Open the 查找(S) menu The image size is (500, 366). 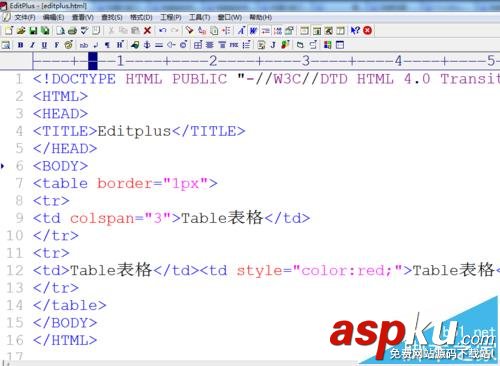tap(112, 17)
